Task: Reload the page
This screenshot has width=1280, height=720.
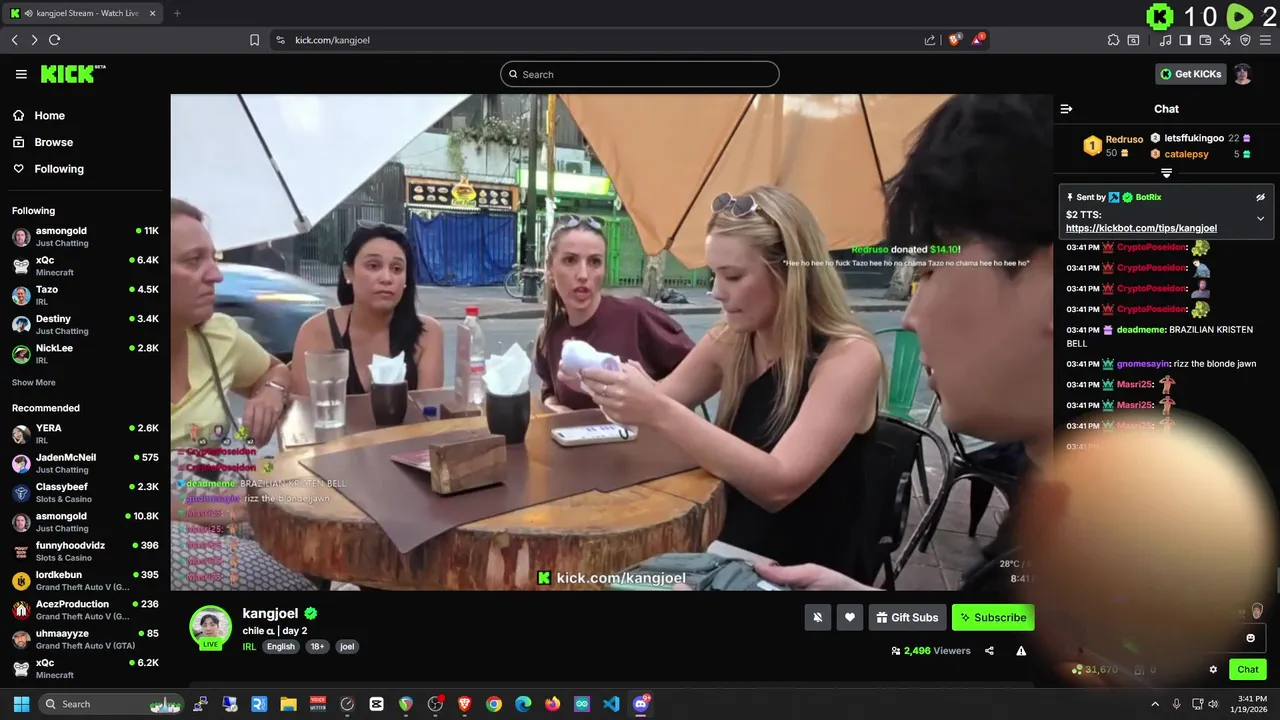Action: tap(54, 40)
